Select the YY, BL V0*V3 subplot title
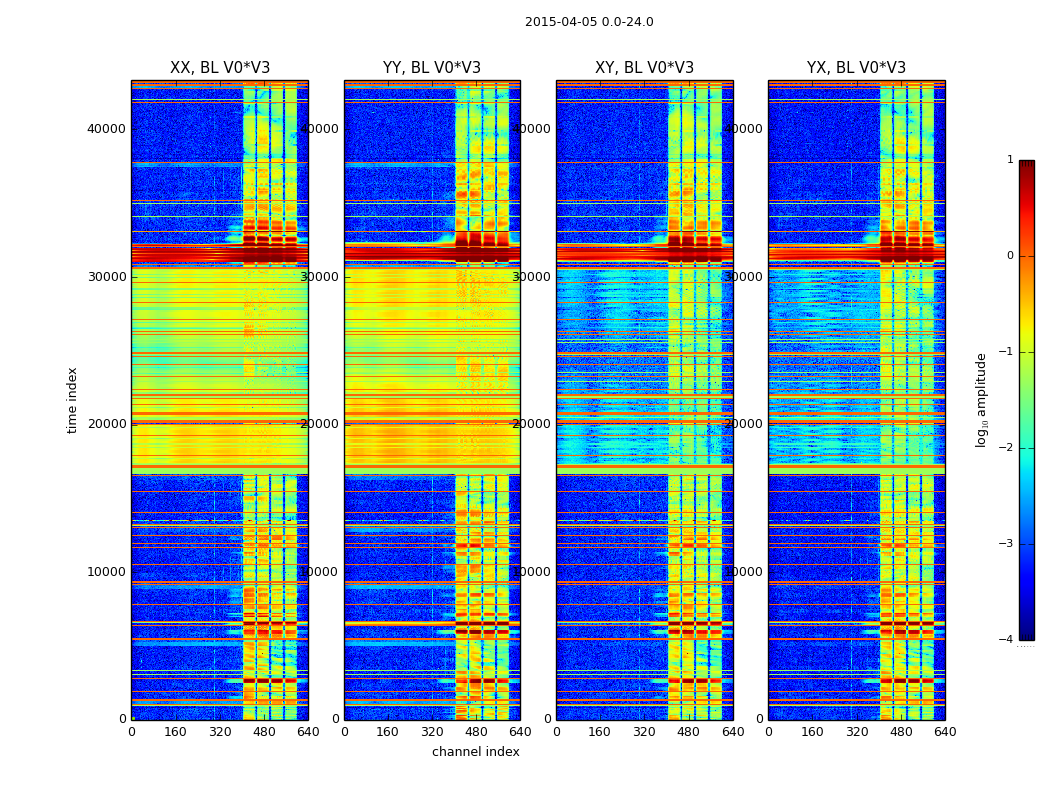 coord(432,68)
